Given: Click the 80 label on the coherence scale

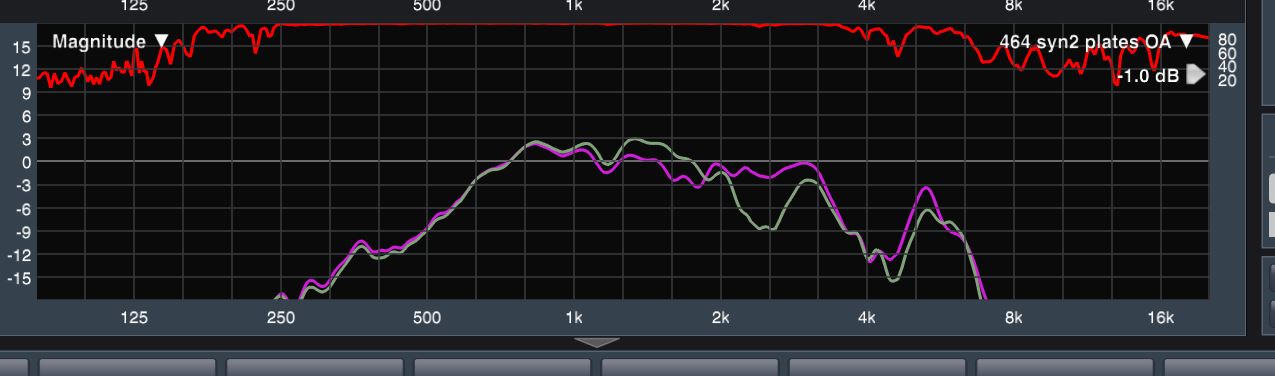Looking at the screenshot, I should (x=1227, y=40).
